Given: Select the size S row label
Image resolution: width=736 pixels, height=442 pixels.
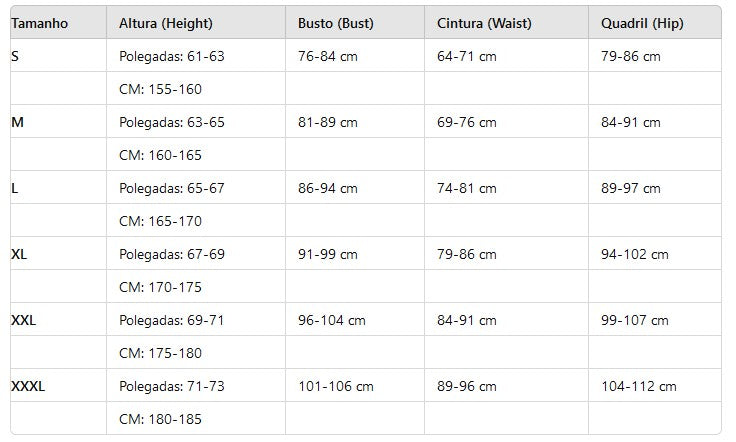Looking at the screenshot, I should [x=15, y=56].
